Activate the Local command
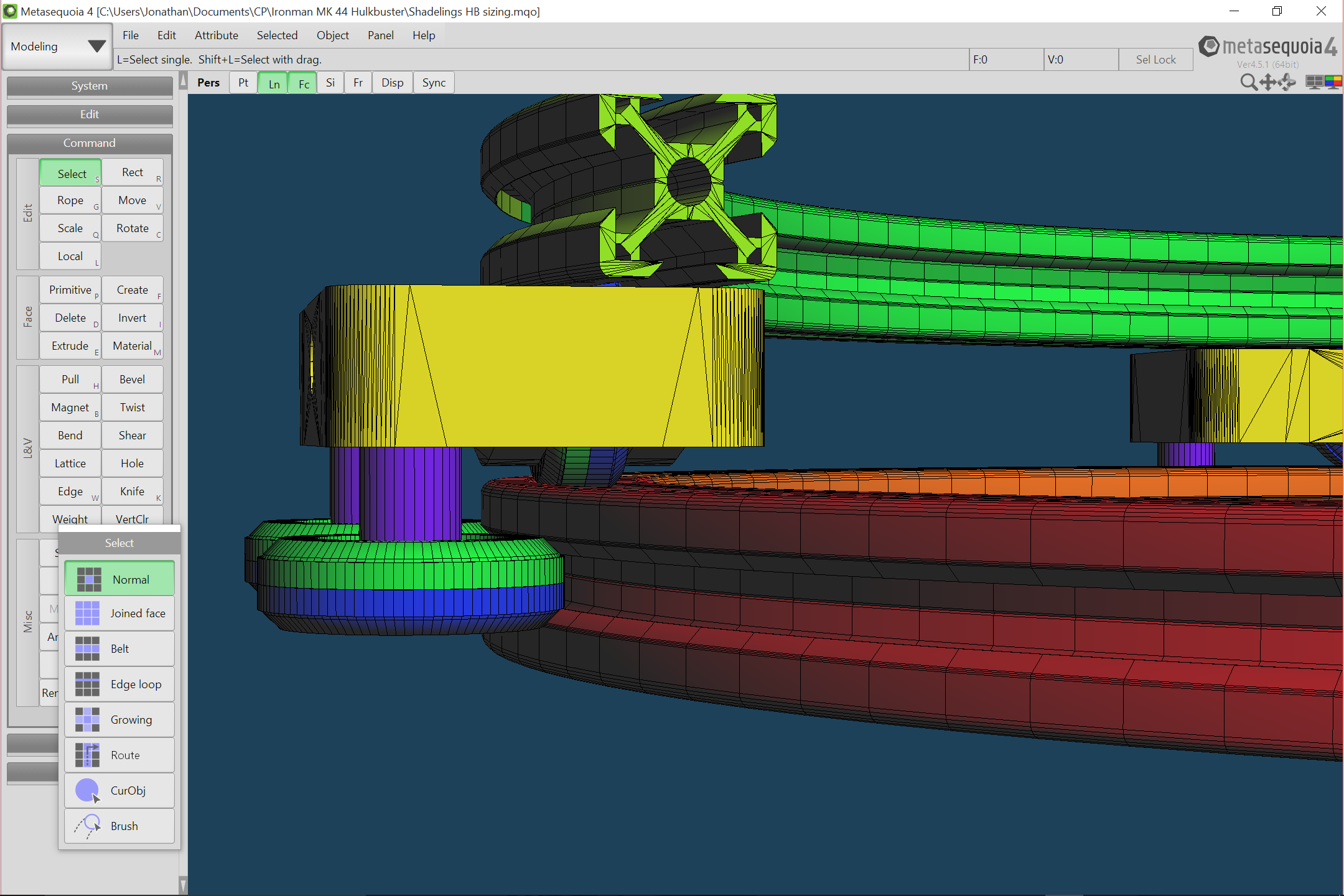1344x896 pixels. 70,256
